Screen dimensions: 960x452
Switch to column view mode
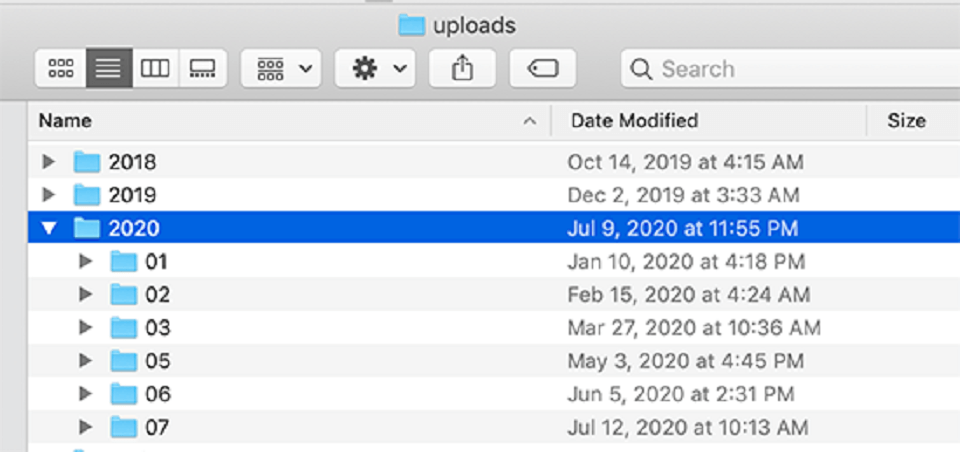point(156,69)
